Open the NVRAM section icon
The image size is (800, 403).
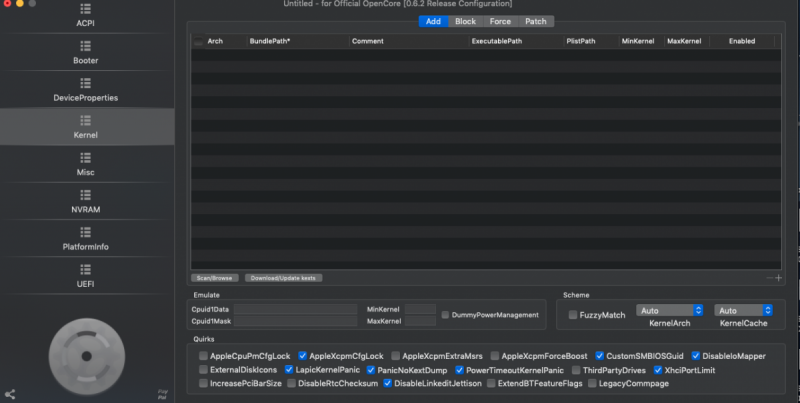86,195
